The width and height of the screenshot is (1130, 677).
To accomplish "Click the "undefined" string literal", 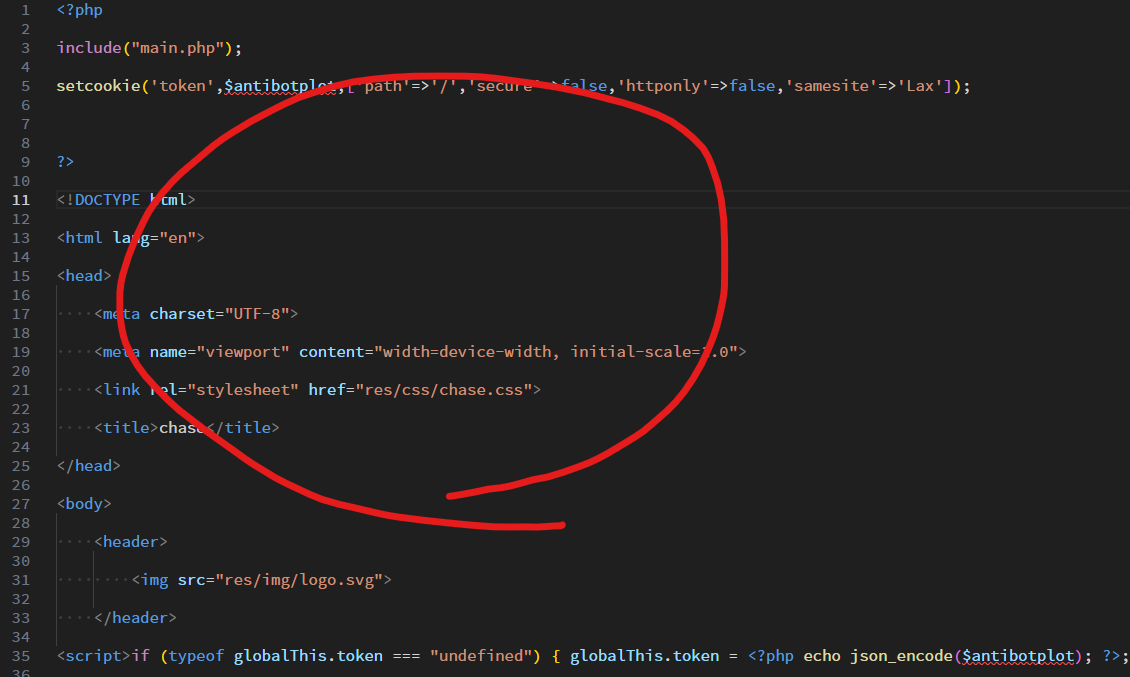I will coord(481,656).
